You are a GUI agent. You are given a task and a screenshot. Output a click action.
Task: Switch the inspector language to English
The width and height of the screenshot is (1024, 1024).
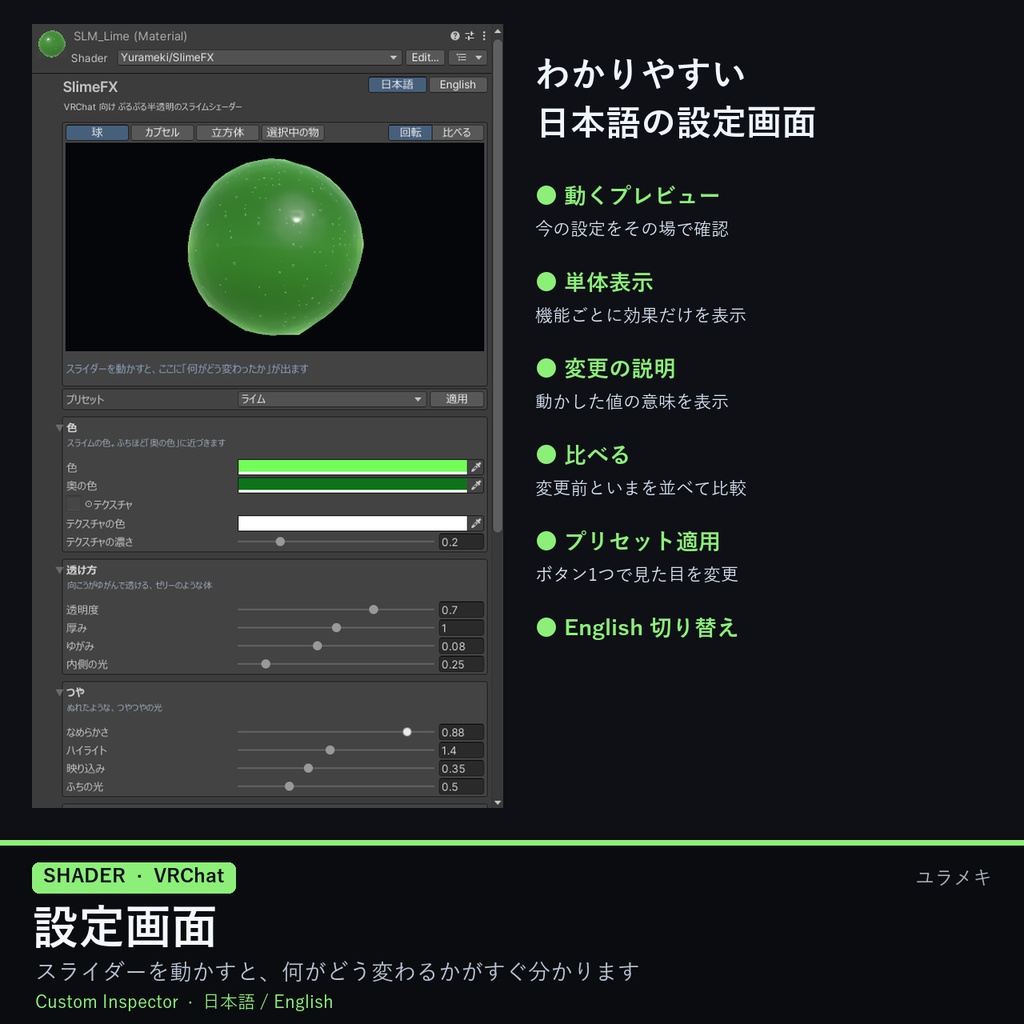(457, 85)
